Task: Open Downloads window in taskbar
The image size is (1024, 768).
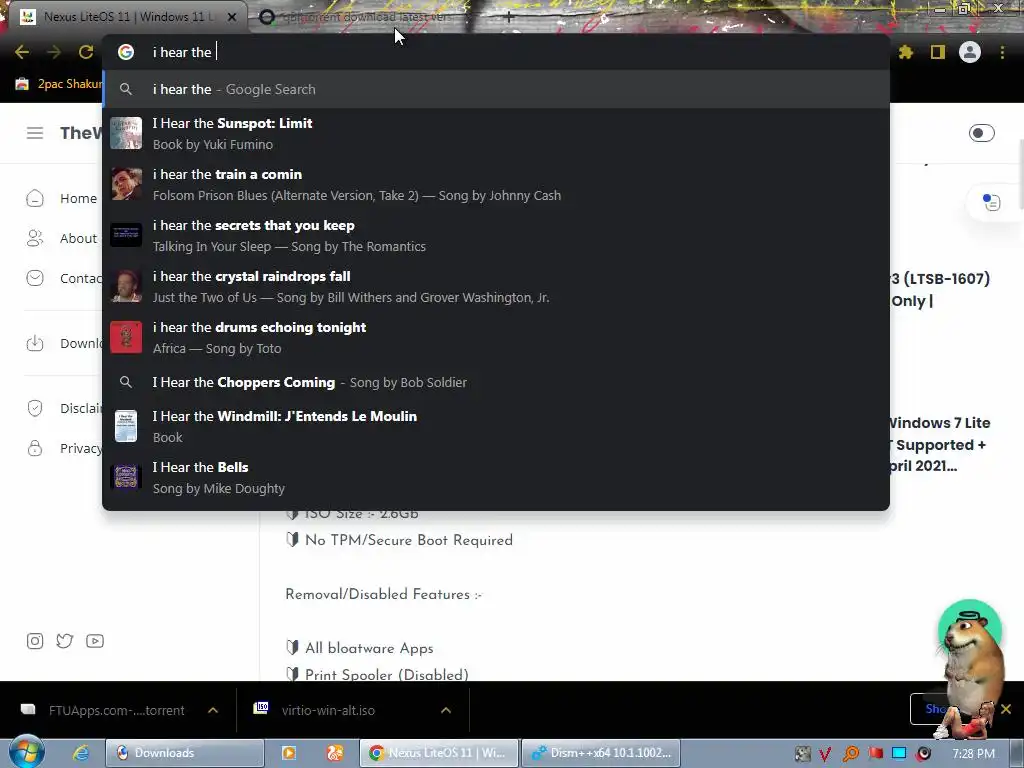Action: coord(185,753)
